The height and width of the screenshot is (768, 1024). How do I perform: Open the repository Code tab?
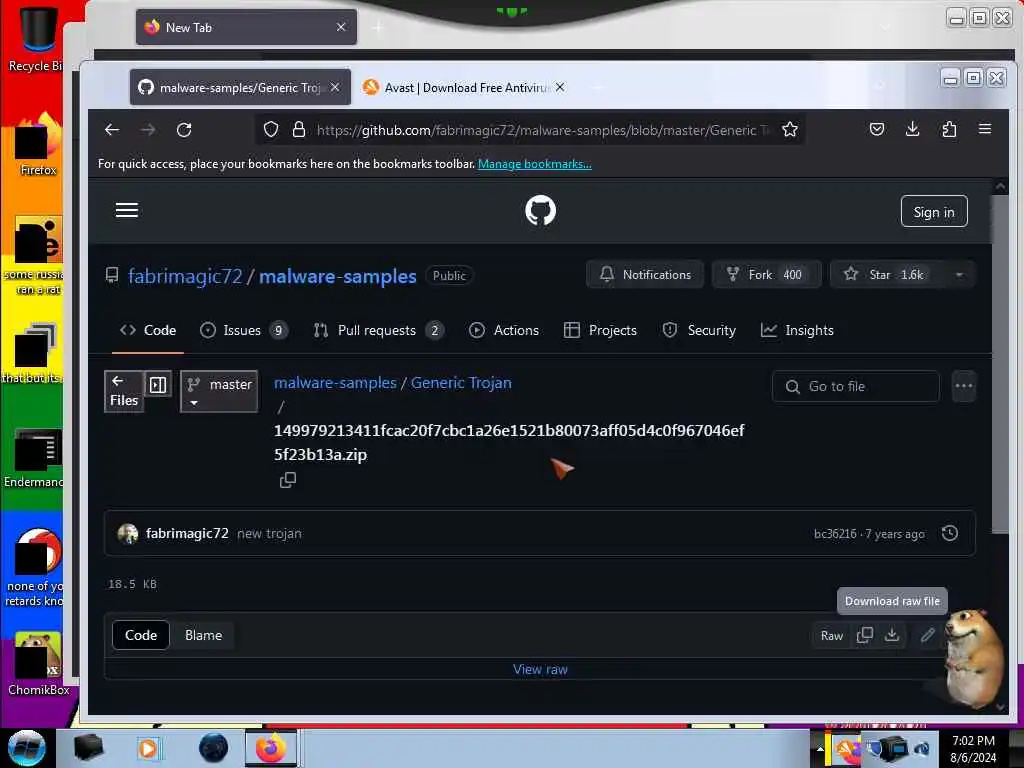148,330
